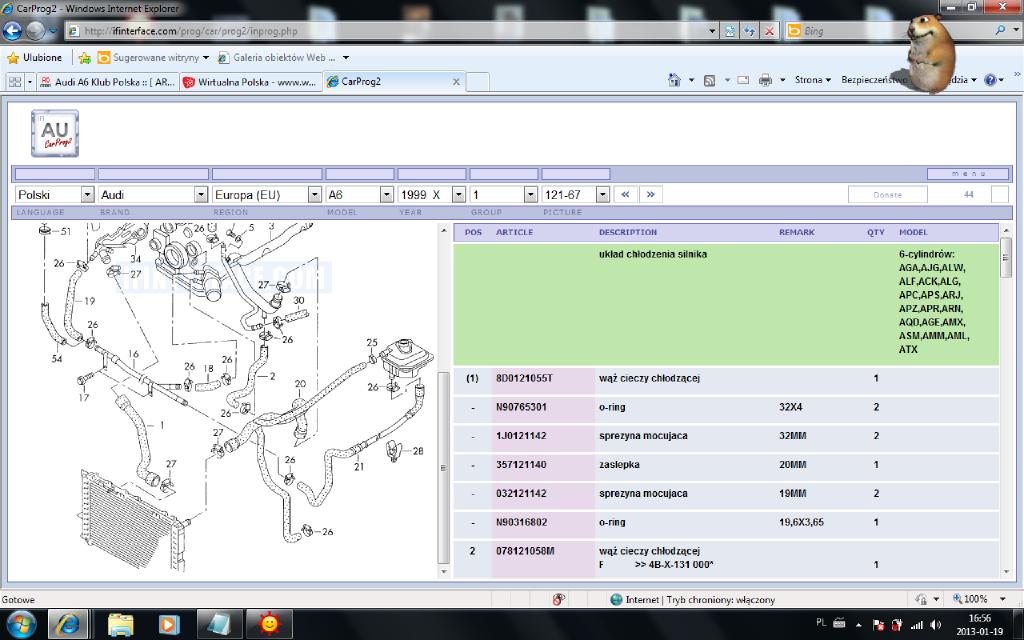Expand the Sugerowane witryny favorites dropdown
This screenshot has height=640, width=1024.
[x=206, y=57]
